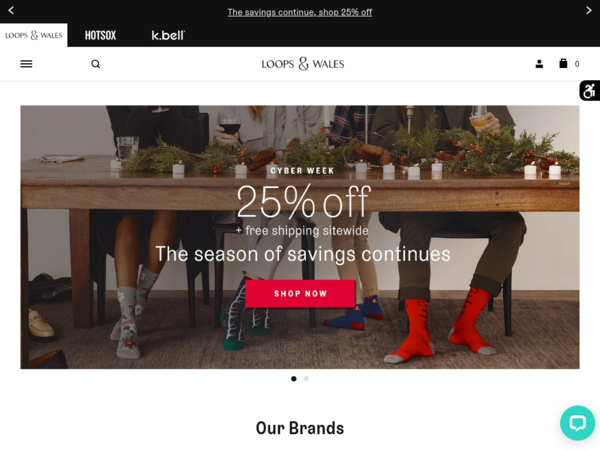Click the Our Brands section heading

(x=300, y=428)
